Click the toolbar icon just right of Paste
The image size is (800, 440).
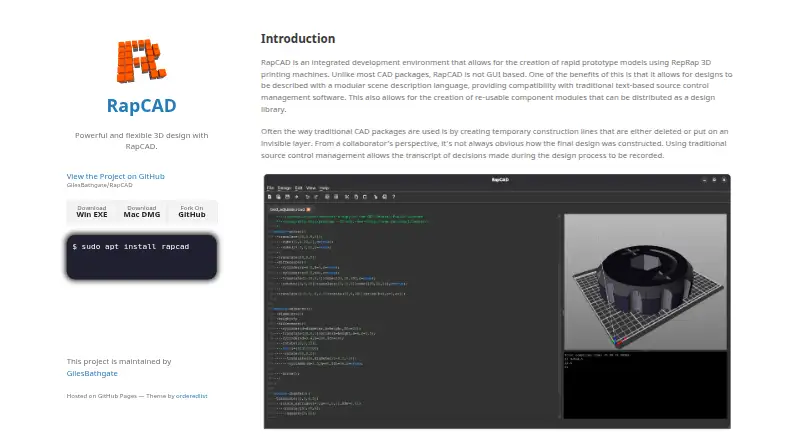pyautogui.click(x=376, y=197)
